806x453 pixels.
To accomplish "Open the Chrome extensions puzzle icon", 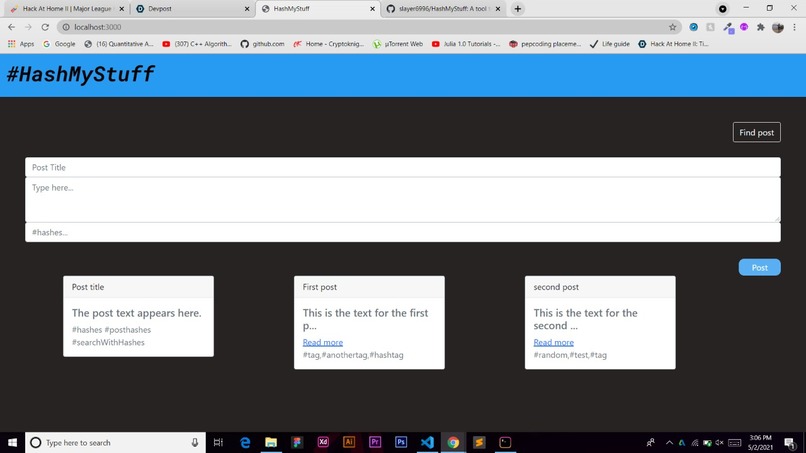I will pyautogui.click(x=761, y=27).
